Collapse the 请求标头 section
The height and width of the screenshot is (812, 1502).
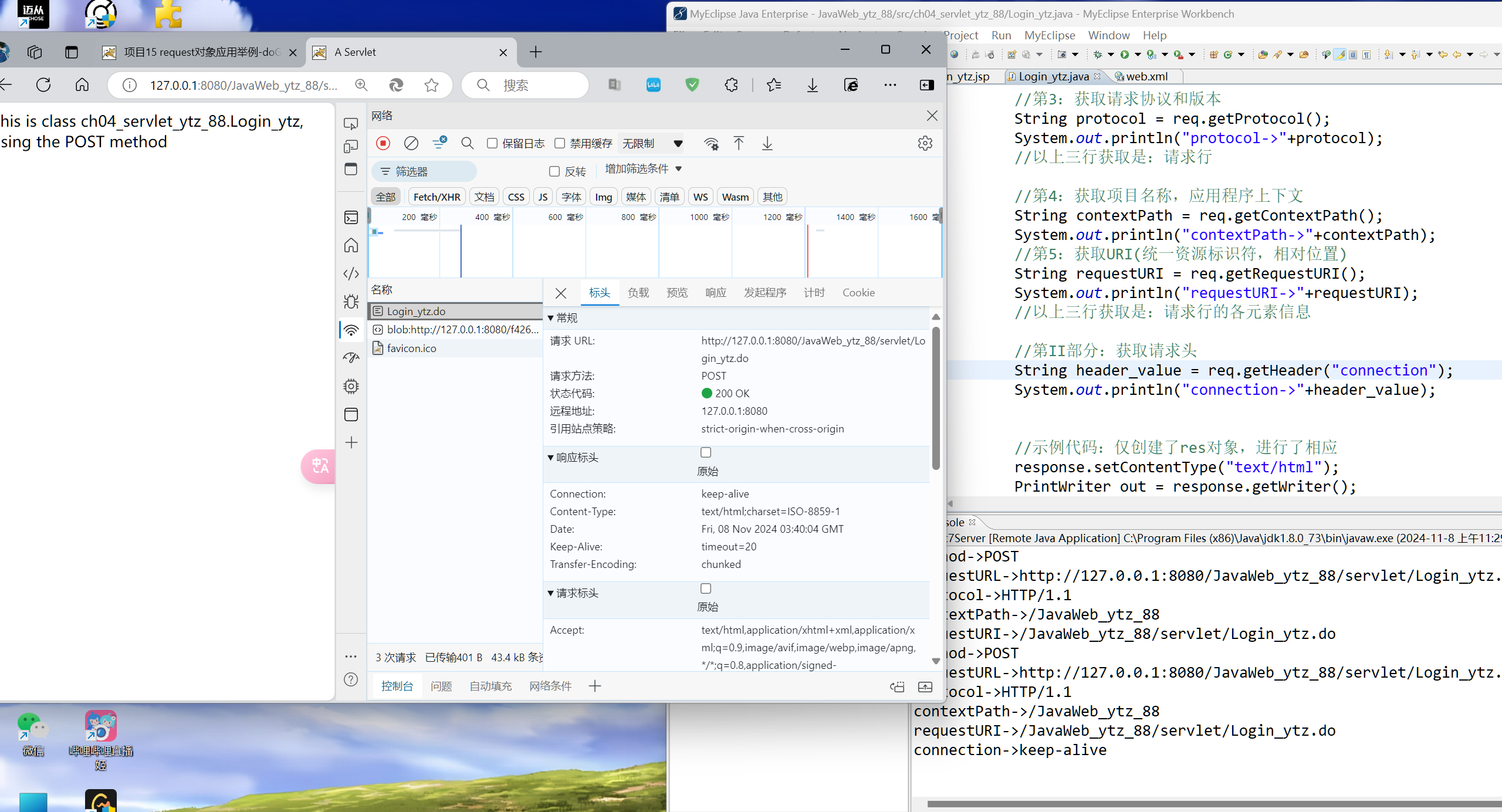(551, 593)
